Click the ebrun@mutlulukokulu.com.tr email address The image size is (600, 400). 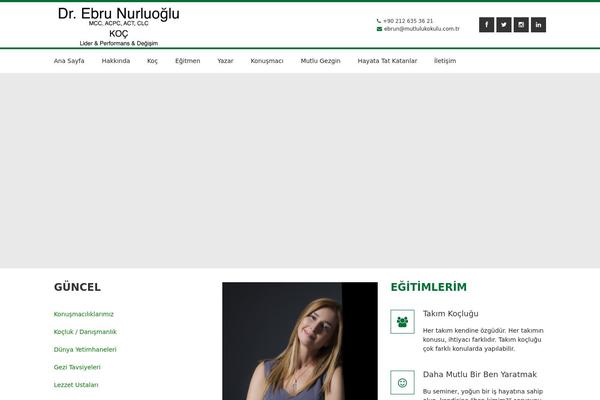tap(422, 29)
